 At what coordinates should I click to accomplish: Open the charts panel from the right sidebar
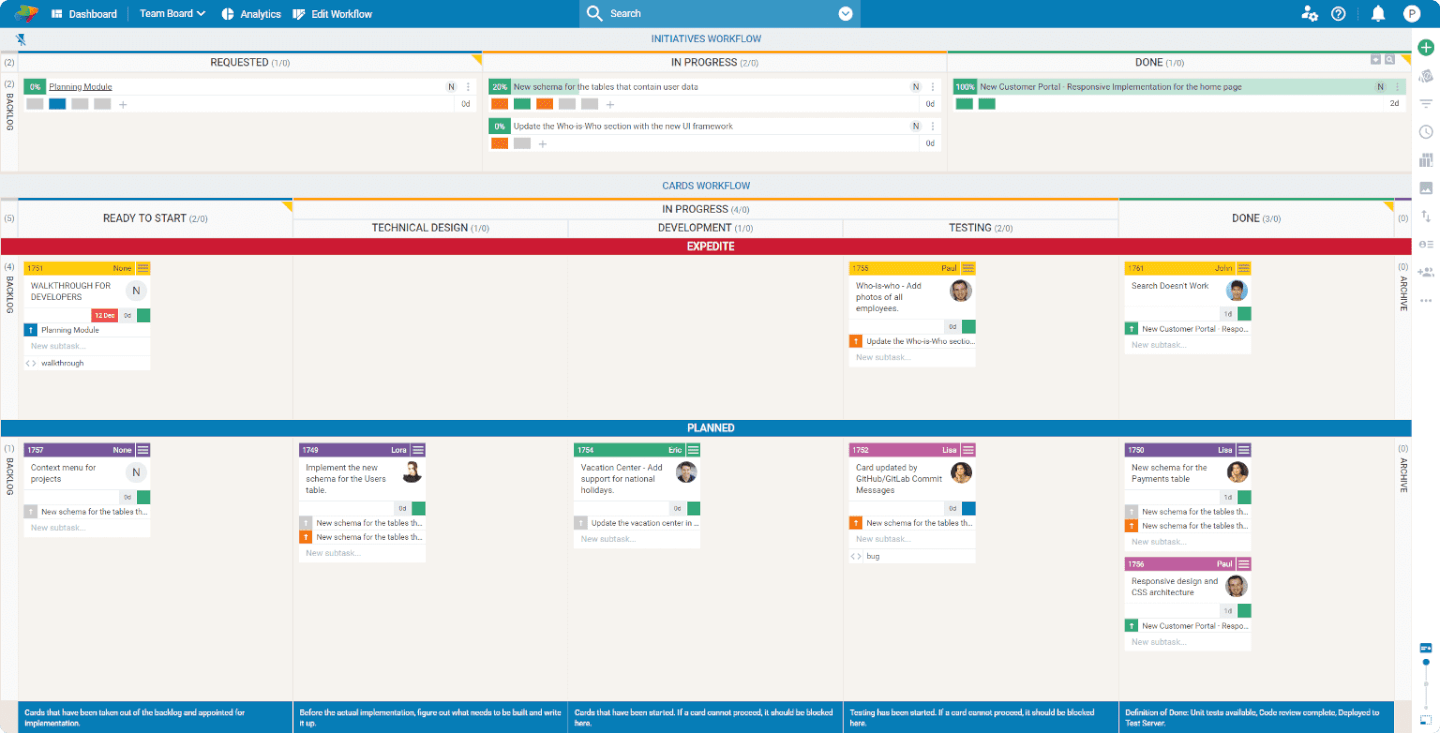[1425, 159]
